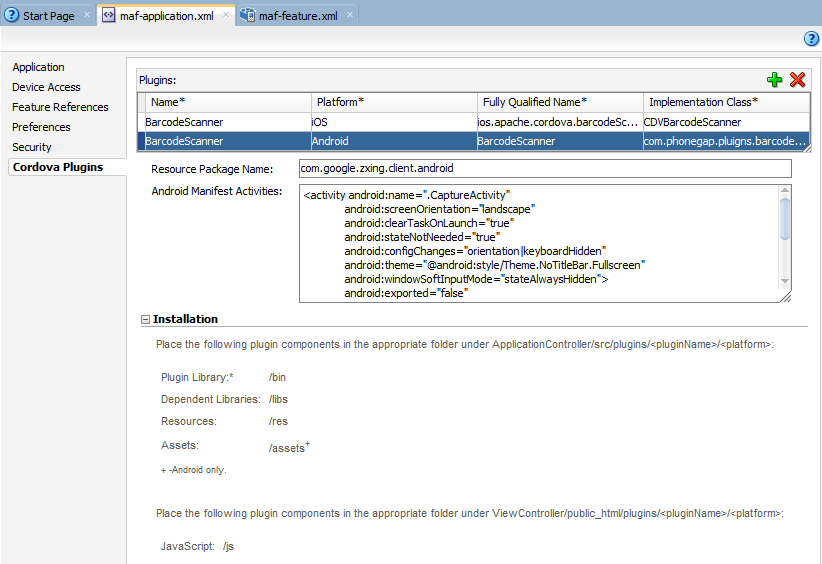
Task: Click the Resources /res path
Action: [x=278, y=421]
